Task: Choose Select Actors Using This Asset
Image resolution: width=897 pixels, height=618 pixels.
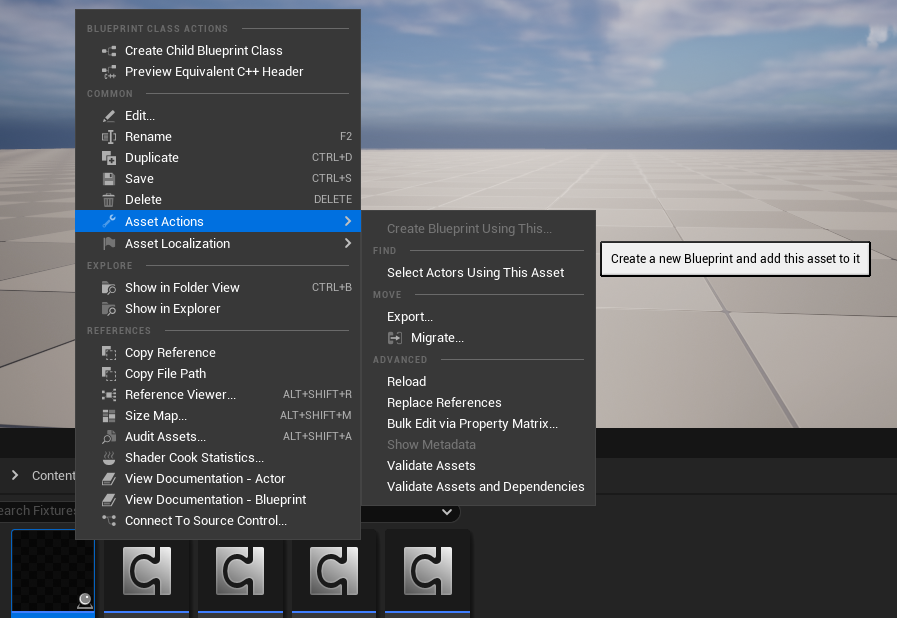Action: coord(475,273)
